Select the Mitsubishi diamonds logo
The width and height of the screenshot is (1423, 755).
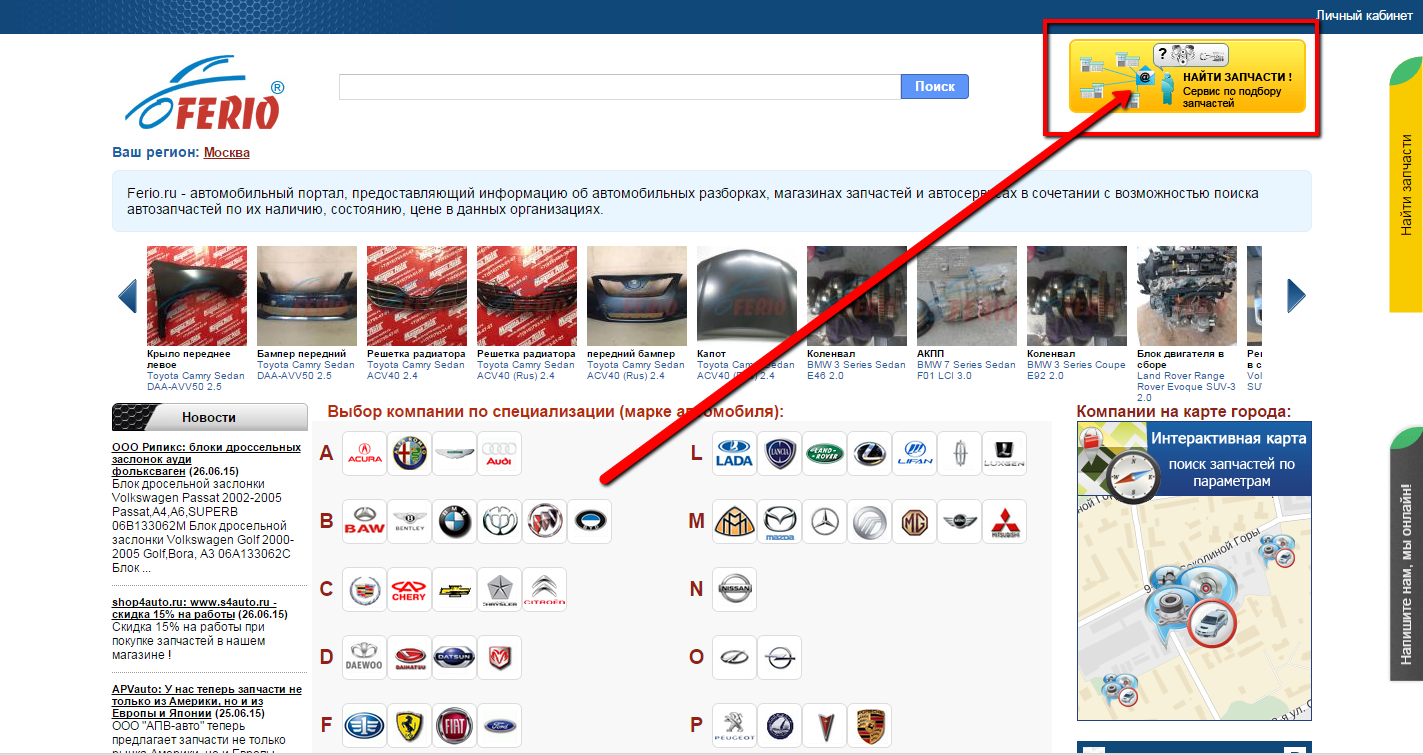[x=1005, y=522]
